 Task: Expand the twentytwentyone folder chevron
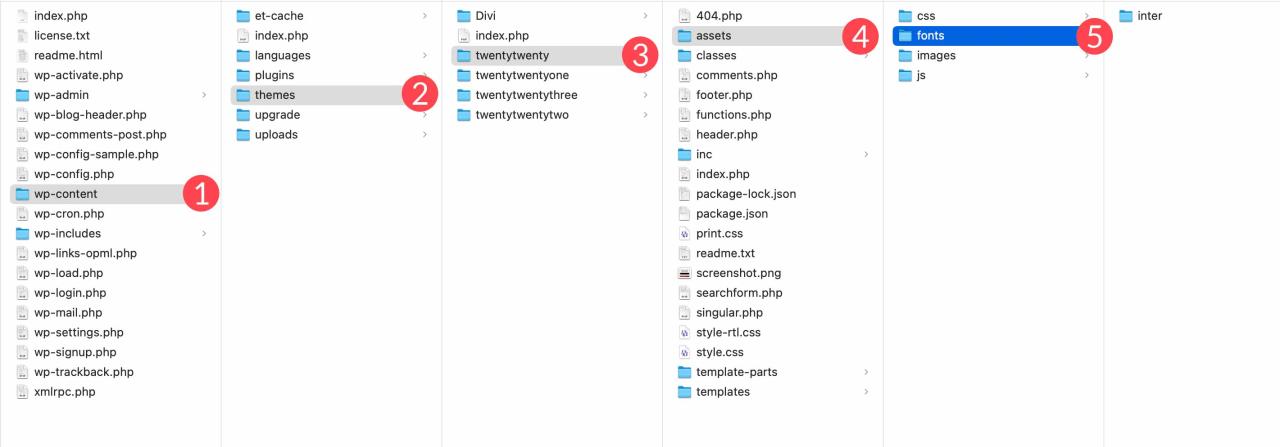point(645,75)
